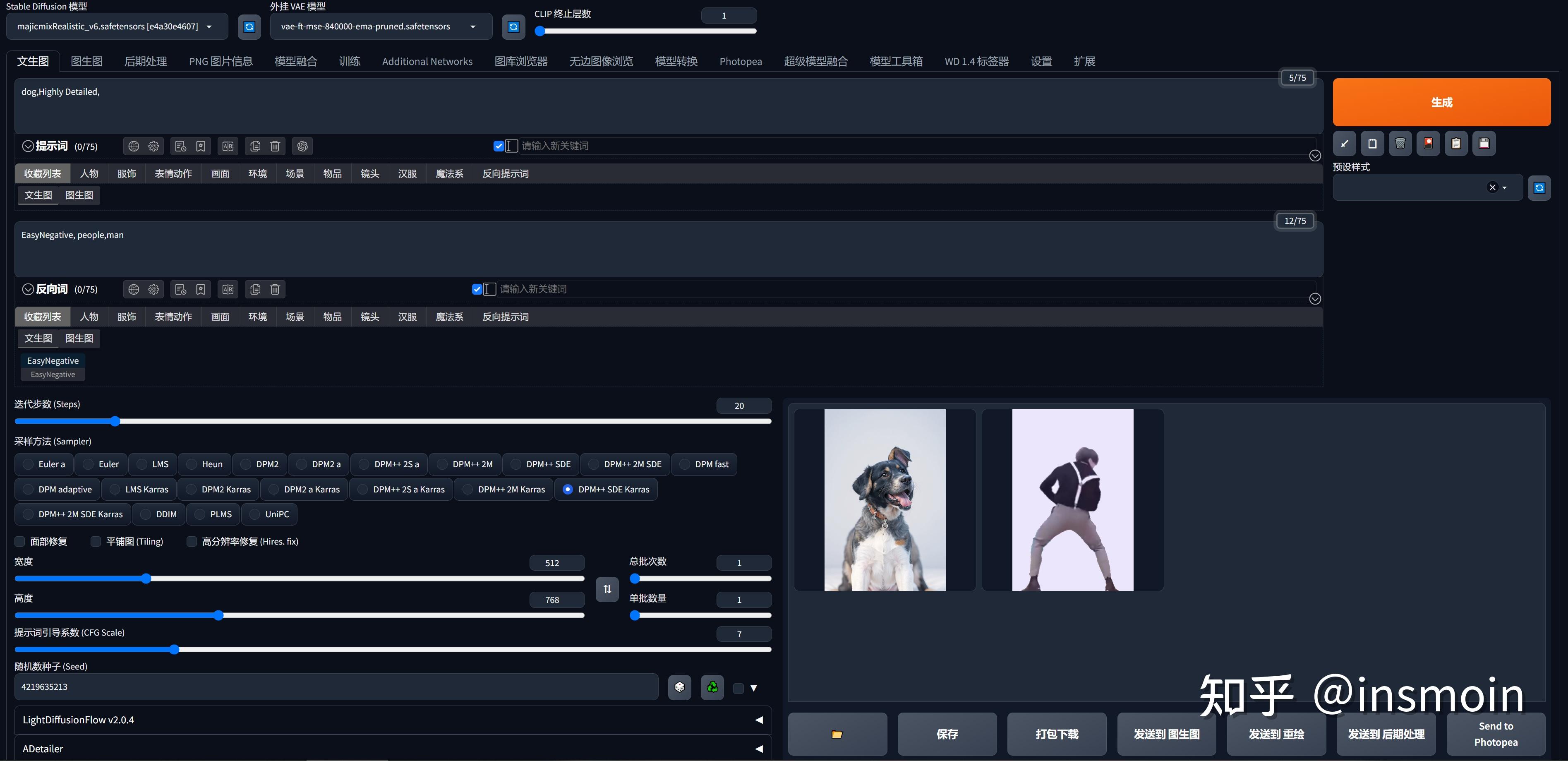This screenshot has width=1568, height=761.
Task: Save current prompt as style with floppy icon
Action: point(1484,144)
